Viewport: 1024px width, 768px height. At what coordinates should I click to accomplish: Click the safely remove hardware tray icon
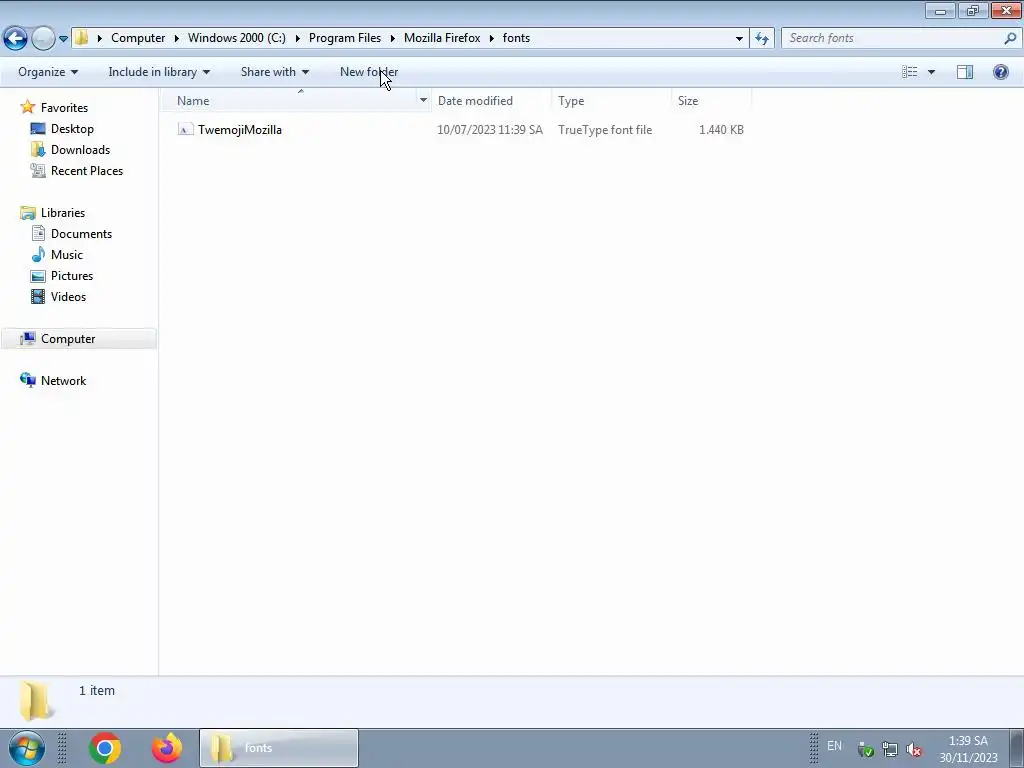865,749
